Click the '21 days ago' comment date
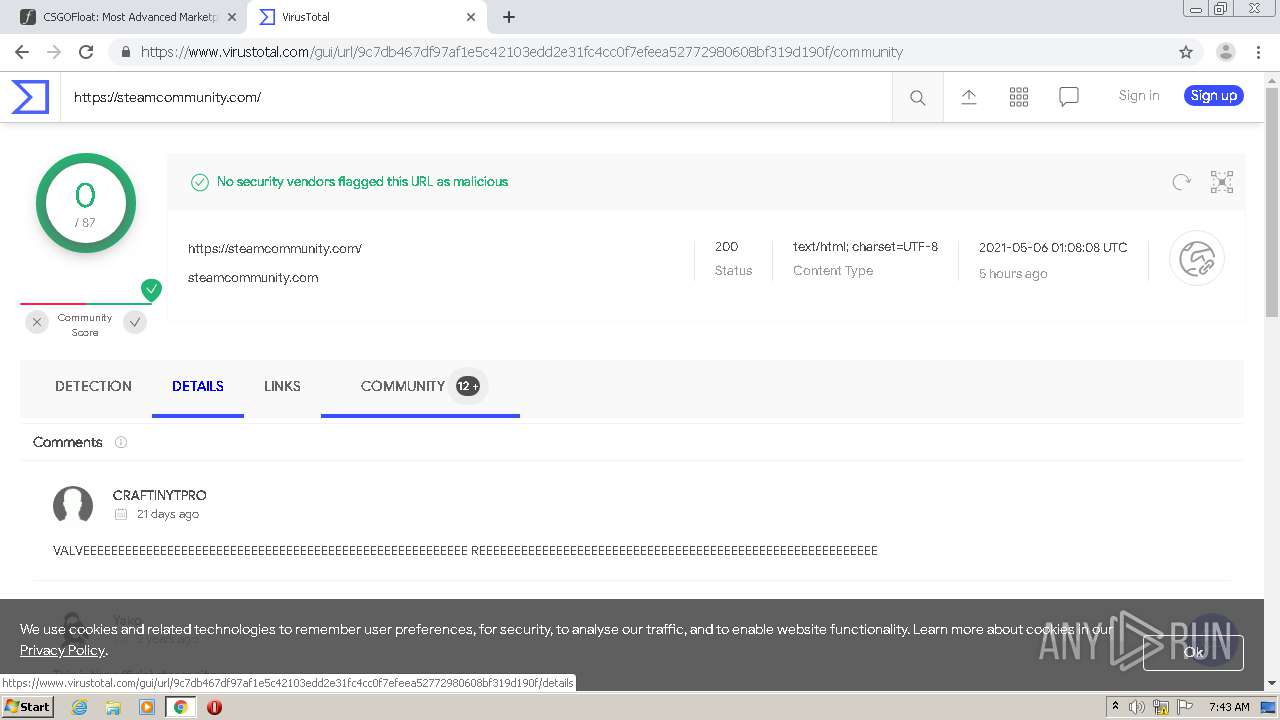Image resolution: width=1280 pixels, height=720 pixels. pyautogui.click(x=168, y=514)
